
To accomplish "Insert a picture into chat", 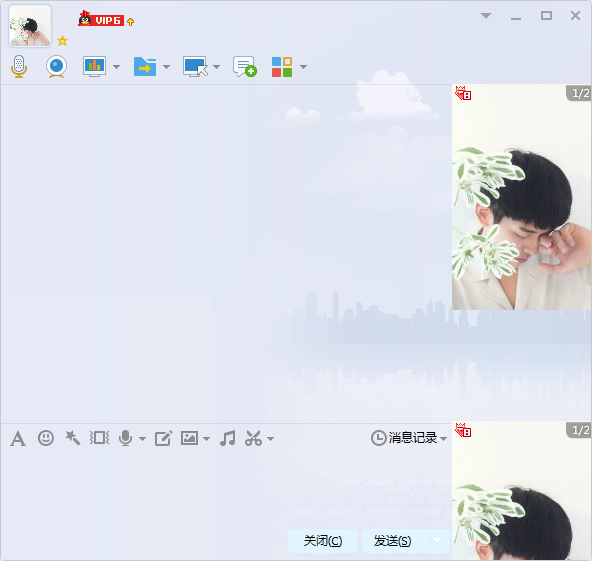I will [189, 438].
